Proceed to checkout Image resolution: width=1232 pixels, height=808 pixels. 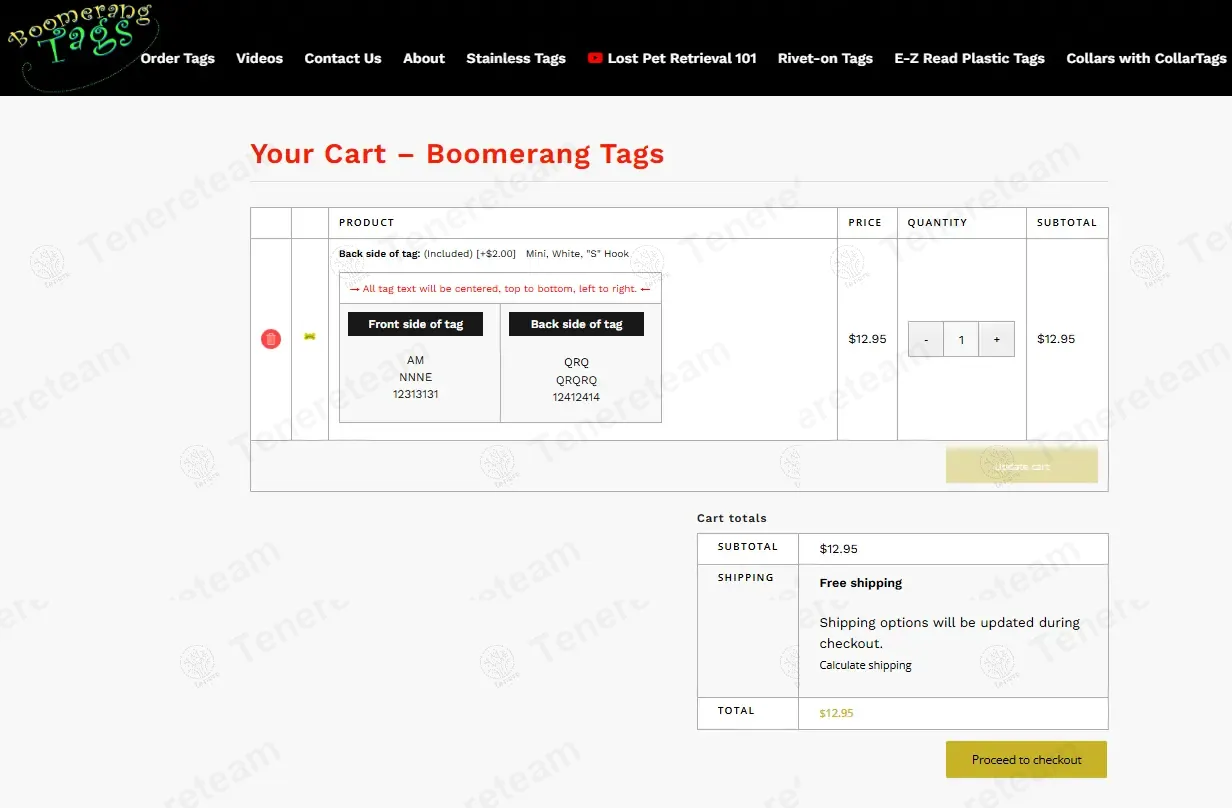(x=1026, y=759)
